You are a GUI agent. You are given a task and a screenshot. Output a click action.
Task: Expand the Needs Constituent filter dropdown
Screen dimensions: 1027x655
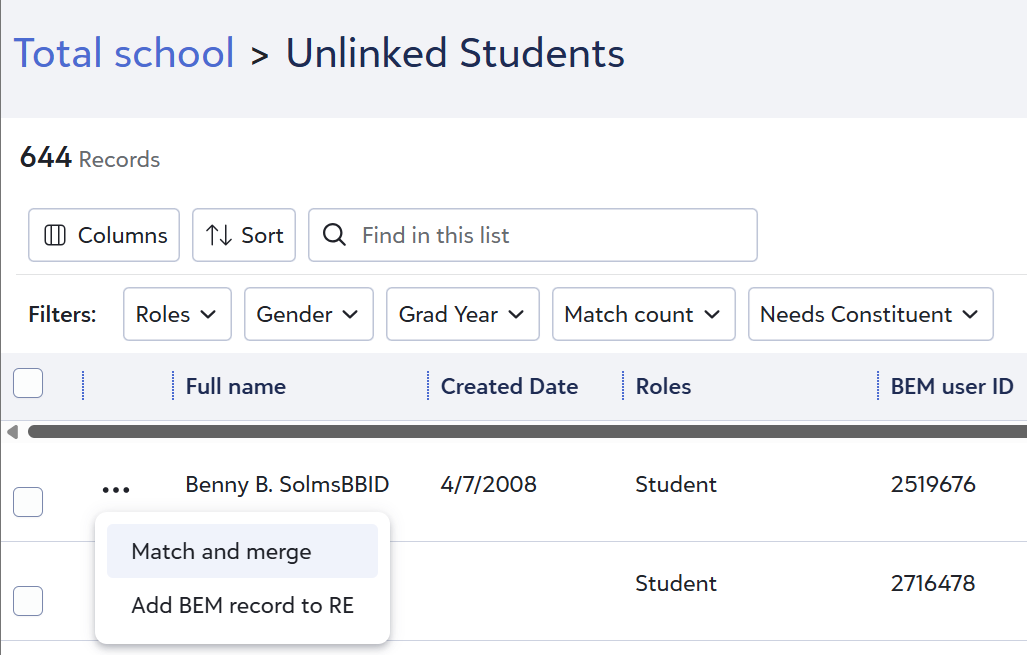[870, 314]
